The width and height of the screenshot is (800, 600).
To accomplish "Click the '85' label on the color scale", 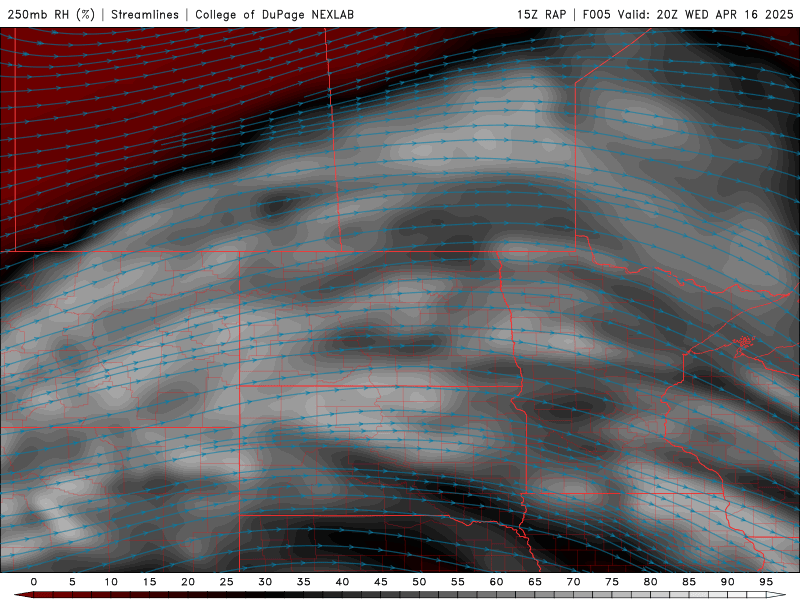I will coord(689,582).
